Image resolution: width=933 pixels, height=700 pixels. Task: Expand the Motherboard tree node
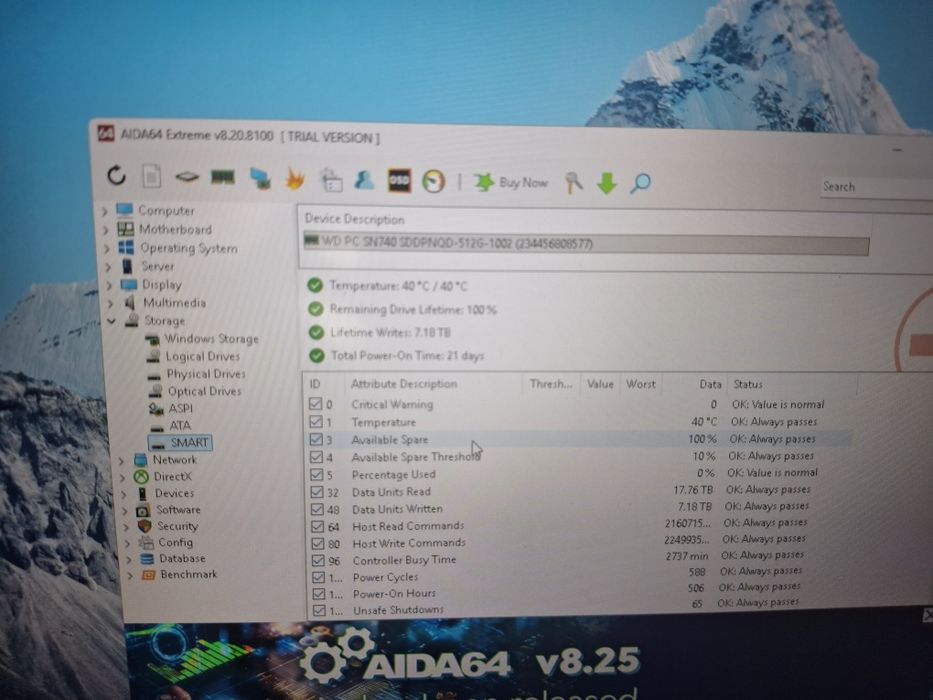[106, 230]
